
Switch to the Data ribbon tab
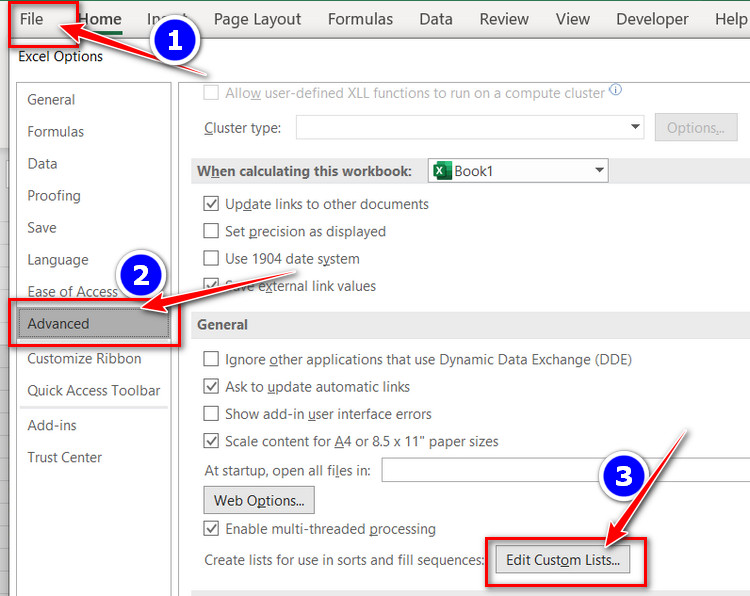(436, 19)
